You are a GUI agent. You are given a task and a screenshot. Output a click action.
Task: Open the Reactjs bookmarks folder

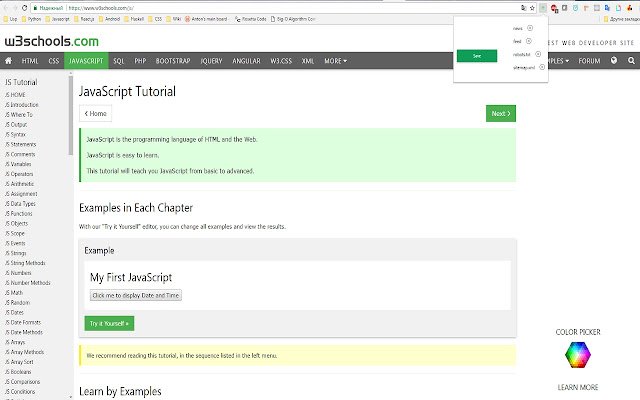(84, 19)
